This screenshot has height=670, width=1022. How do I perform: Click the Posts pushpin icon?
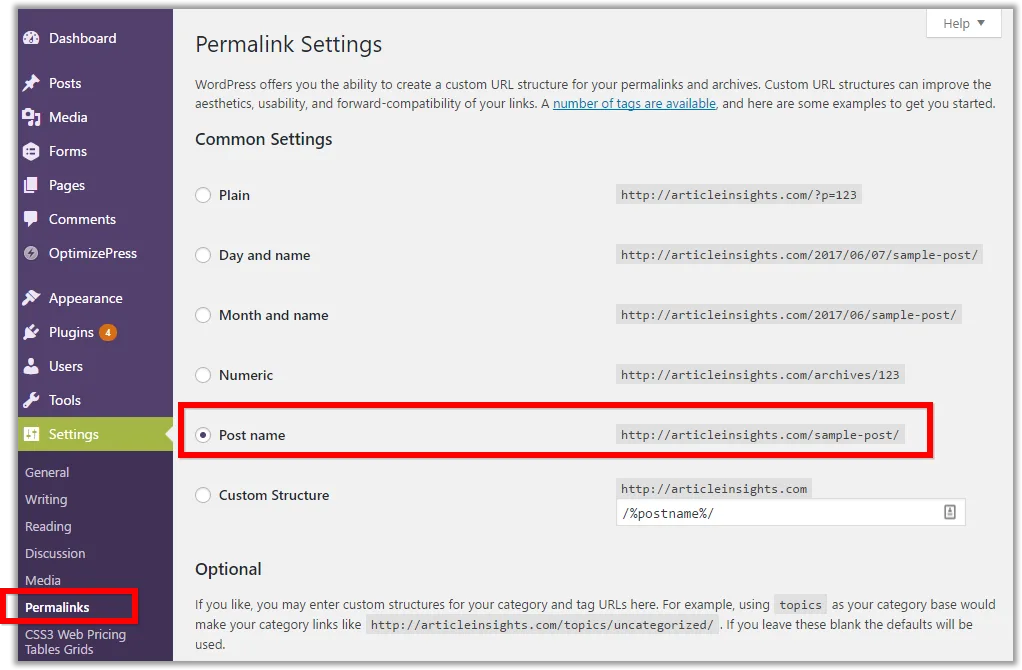[x=31, y=83]
